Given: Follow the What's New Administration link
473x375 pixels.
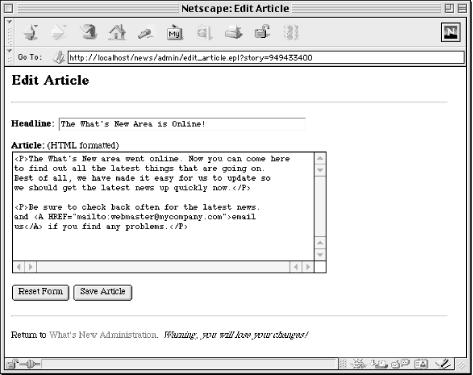Looking at the screenshot, I should (x=103, y=335).
